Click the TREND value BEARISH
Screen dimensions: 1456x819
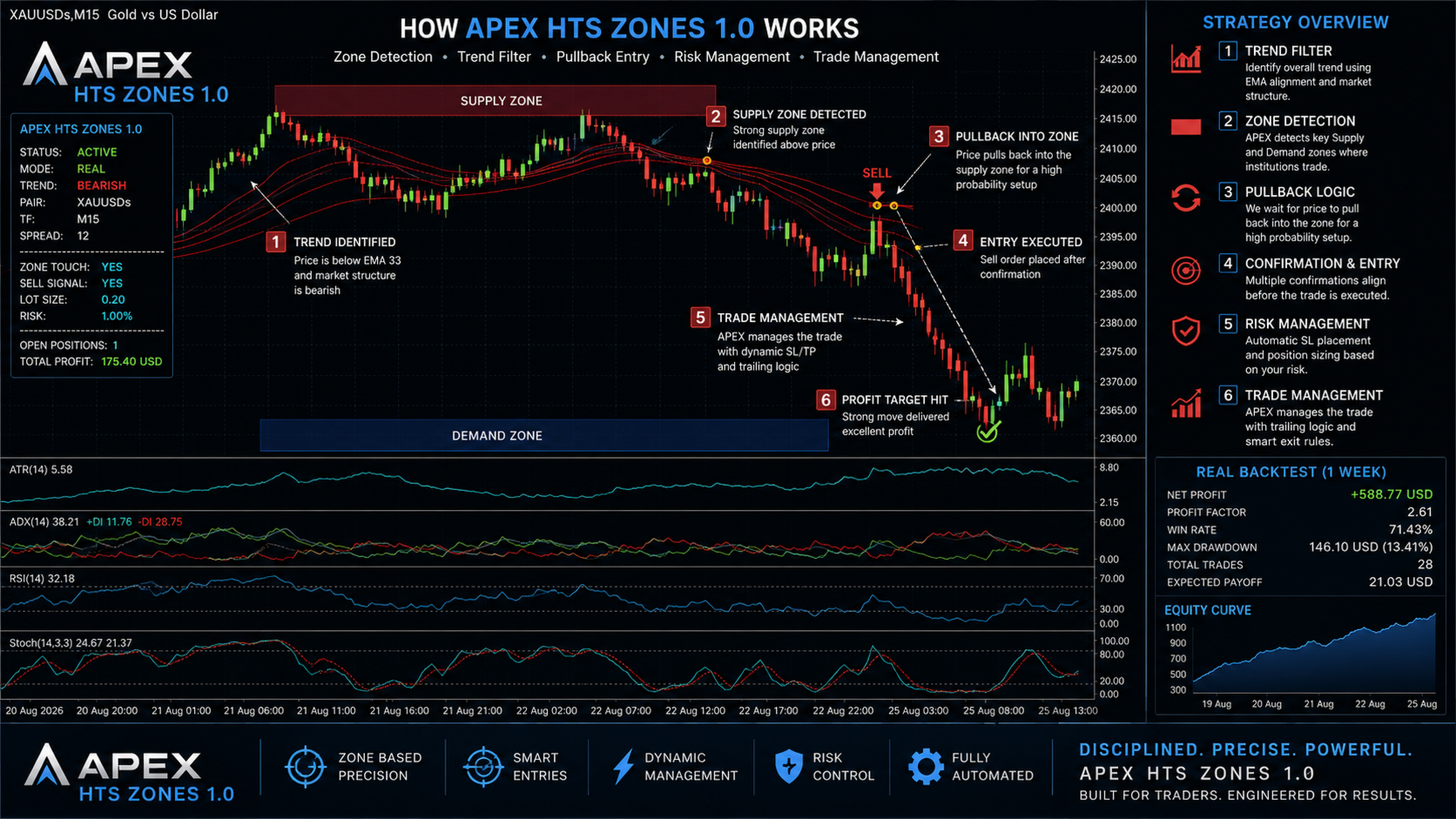101,185
